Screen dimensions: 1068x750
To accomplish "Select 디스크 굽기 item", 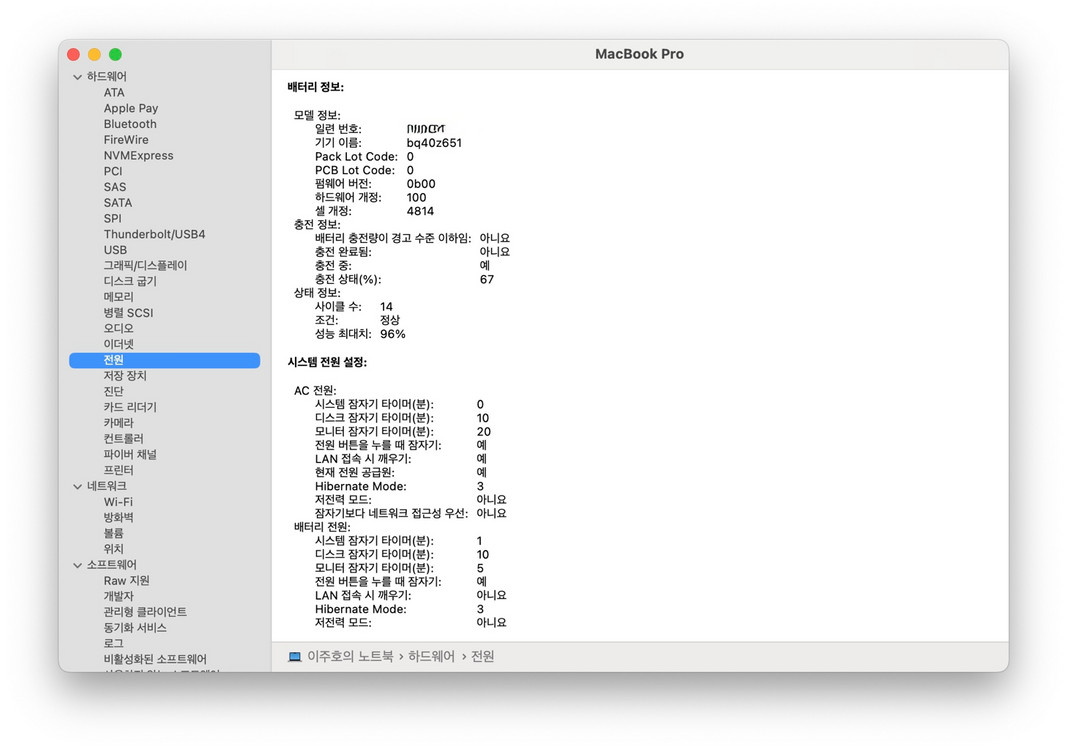I will click(x=130, y=281).
